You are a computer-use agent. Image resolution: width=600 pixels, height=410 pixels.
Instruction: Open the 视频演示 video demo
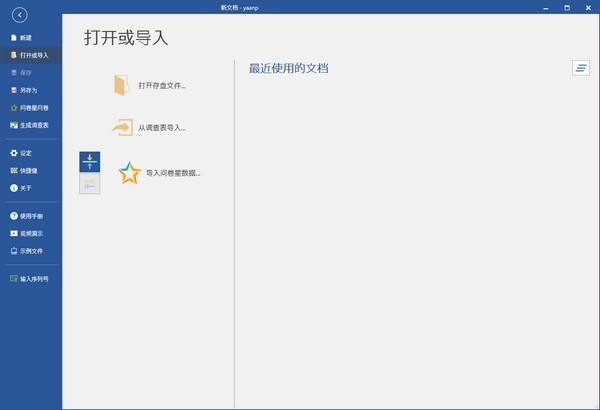click(31, 233)
